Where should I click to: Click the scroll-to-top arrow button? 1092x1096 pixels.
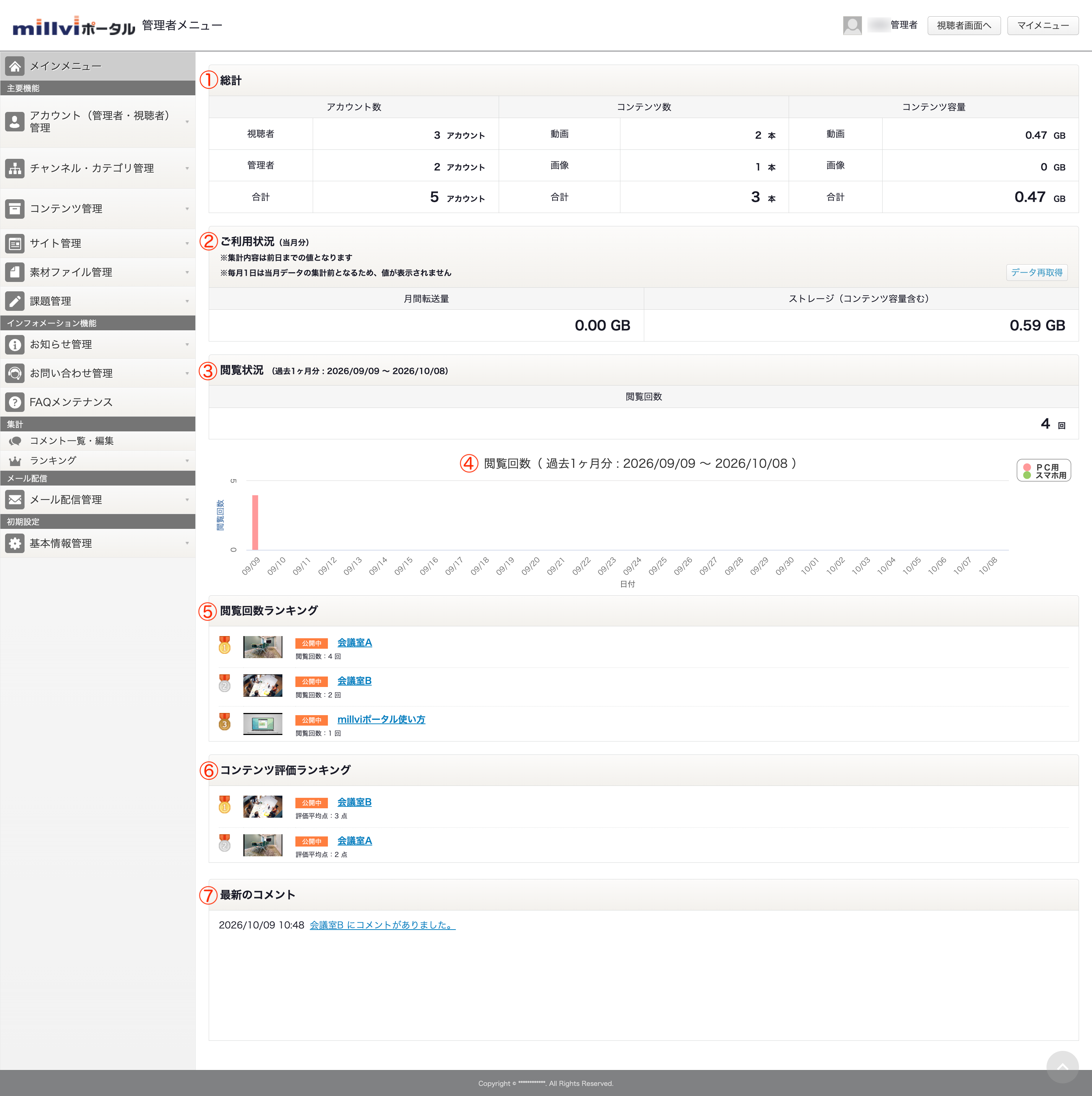(1062, 1067)
